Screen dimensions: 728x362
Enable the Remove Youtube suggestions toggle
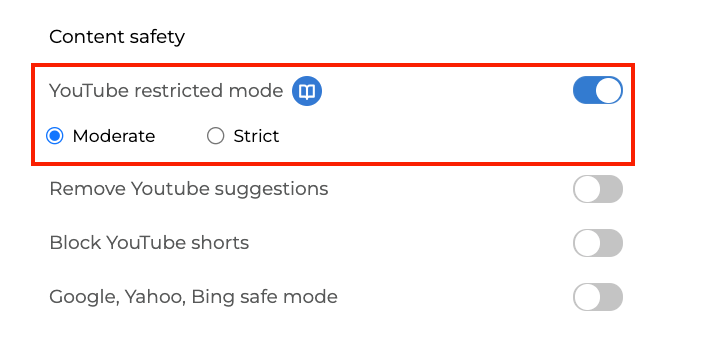pos(598,189)
